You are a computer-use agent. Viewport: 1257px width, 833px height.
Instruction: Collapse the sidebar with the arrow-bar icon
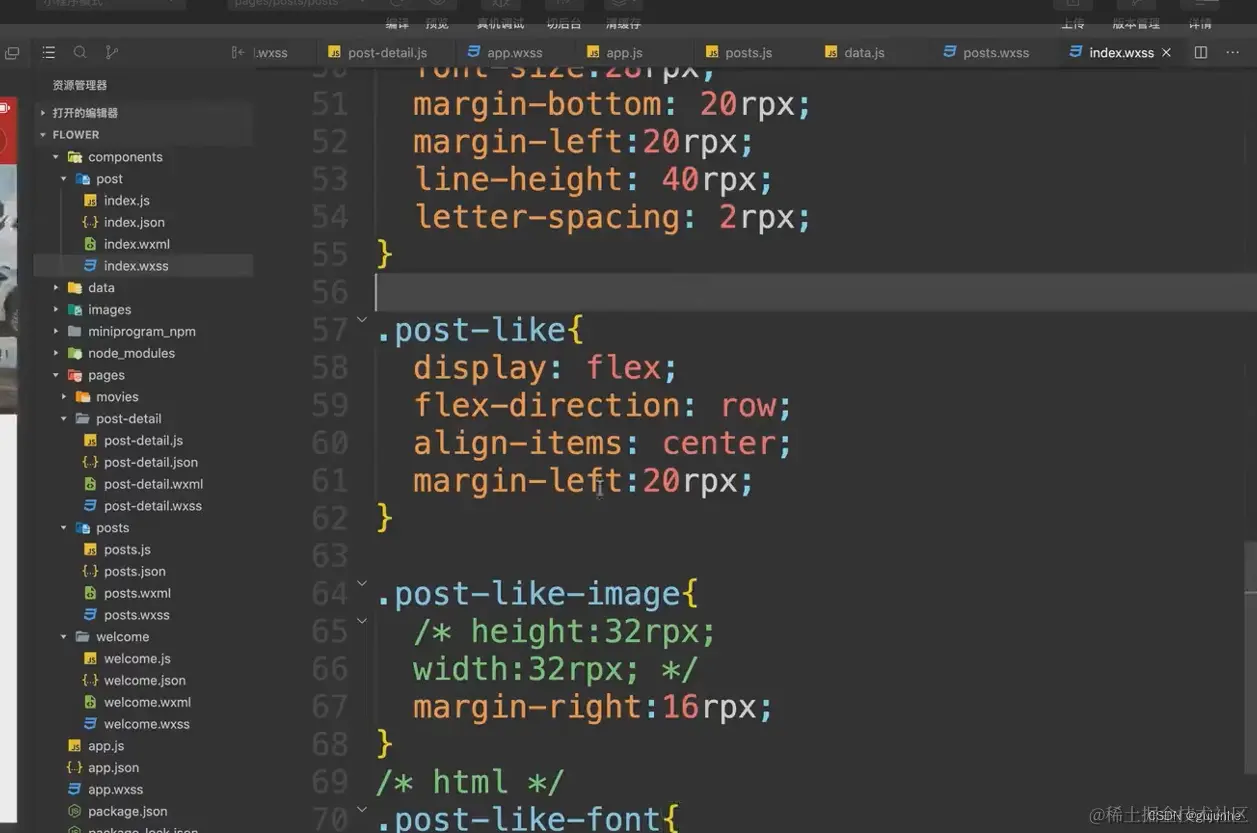[x=238, y=52]
